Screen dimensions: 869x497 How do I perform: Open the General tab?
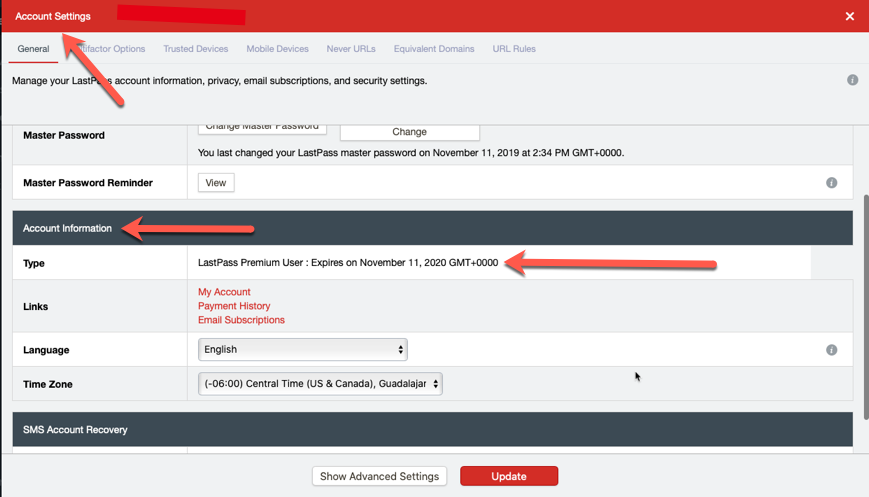(x=33, y=49)
